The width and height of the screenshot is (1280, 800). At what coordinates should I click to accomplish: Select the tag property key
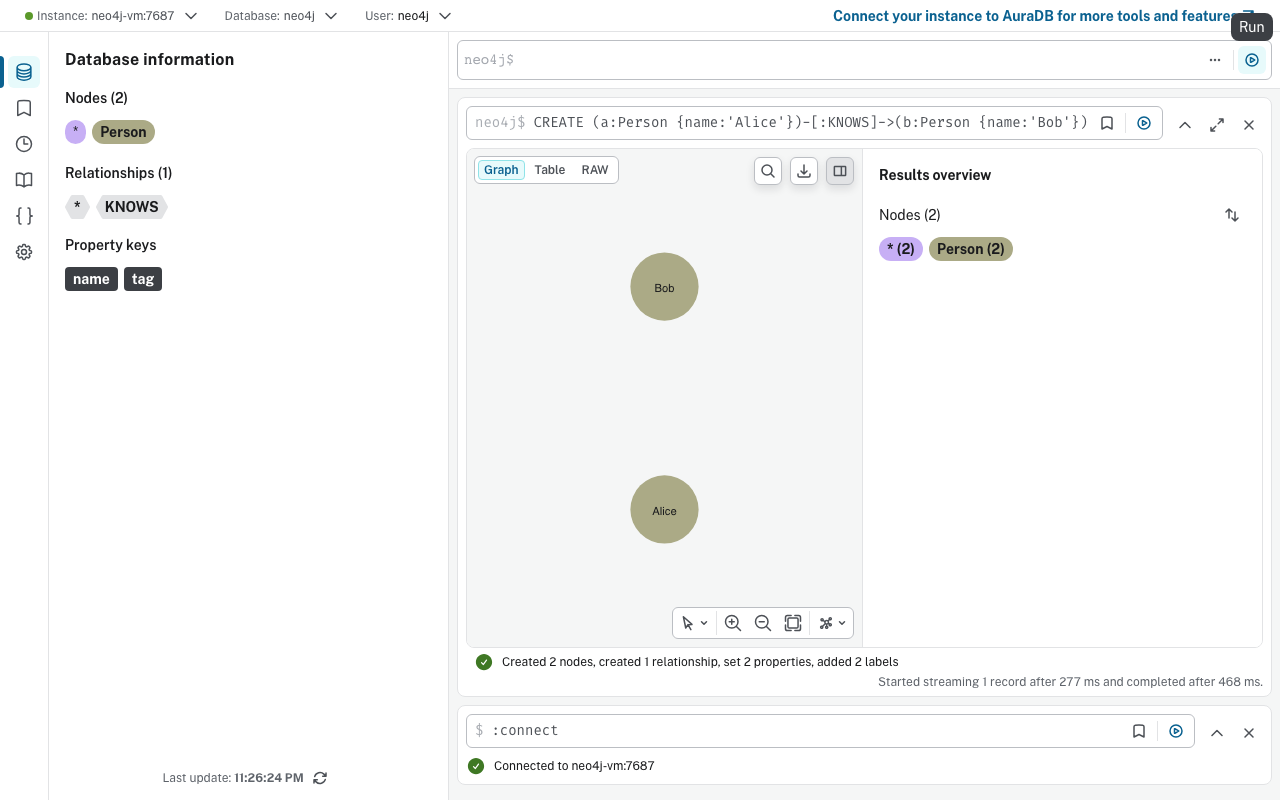click(x=143, y=279)
